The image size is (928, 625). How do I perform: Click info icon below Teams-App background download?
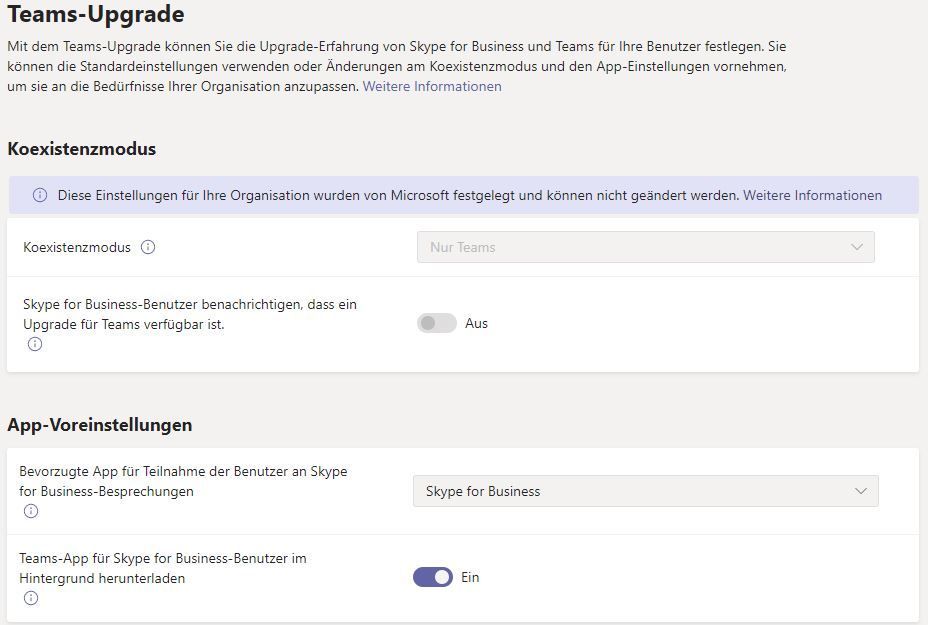(31, 598)
